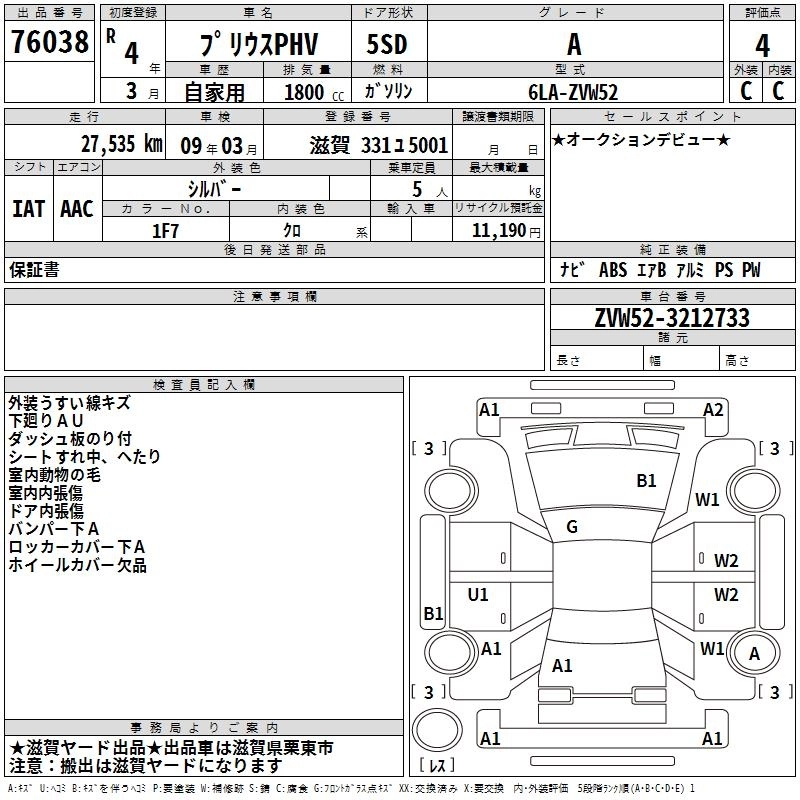Select the exterior color シルバー
The width and height of the screenshot is (800, 800).
214,189
